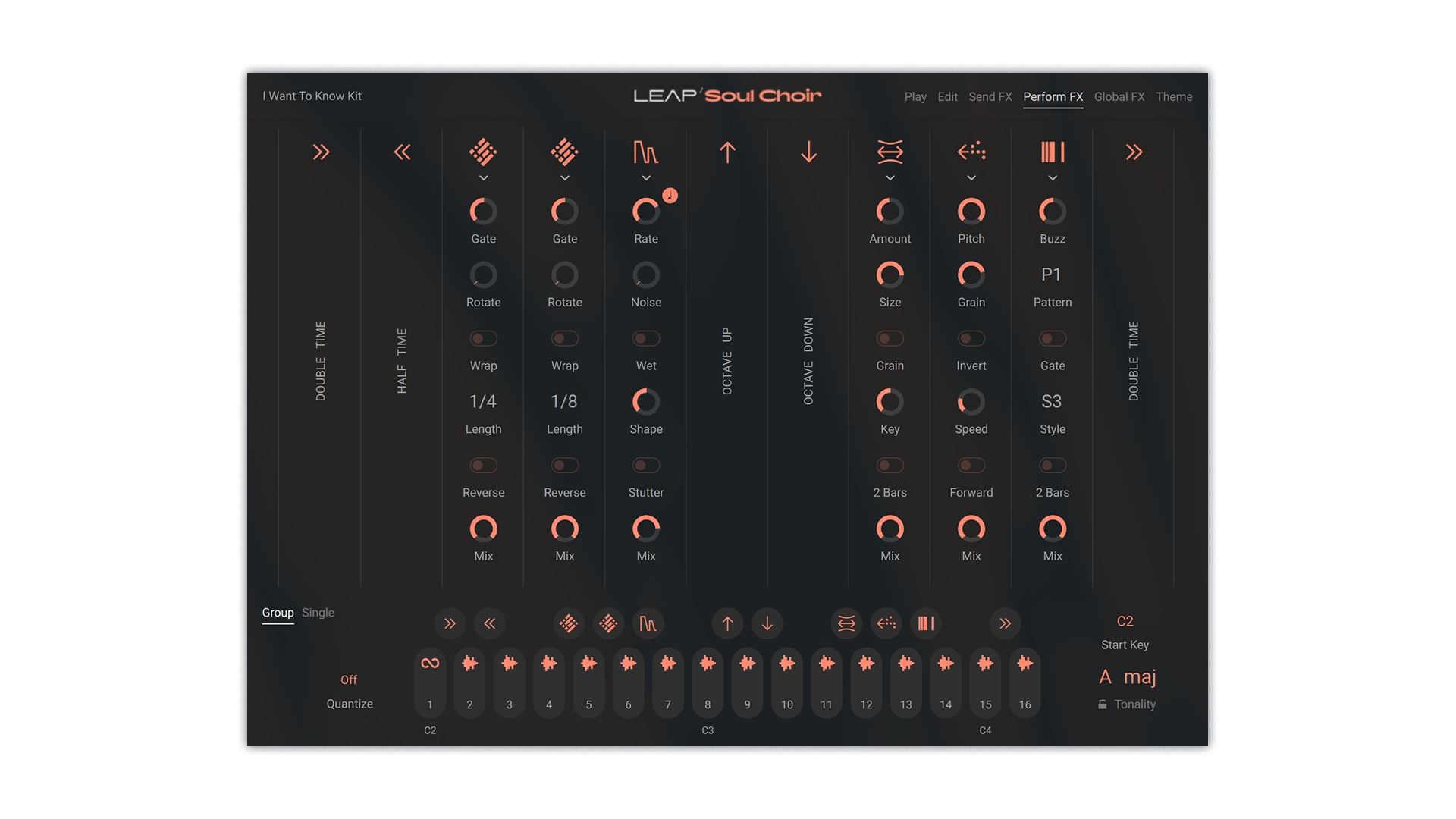Select pad number 8 in the bottom row

[x=708, y=682]
